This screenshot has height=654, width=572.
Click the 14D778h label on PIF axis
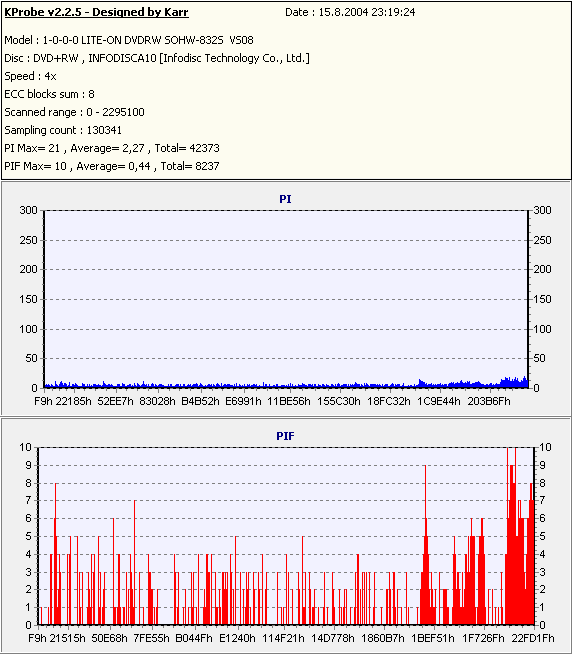333,638
